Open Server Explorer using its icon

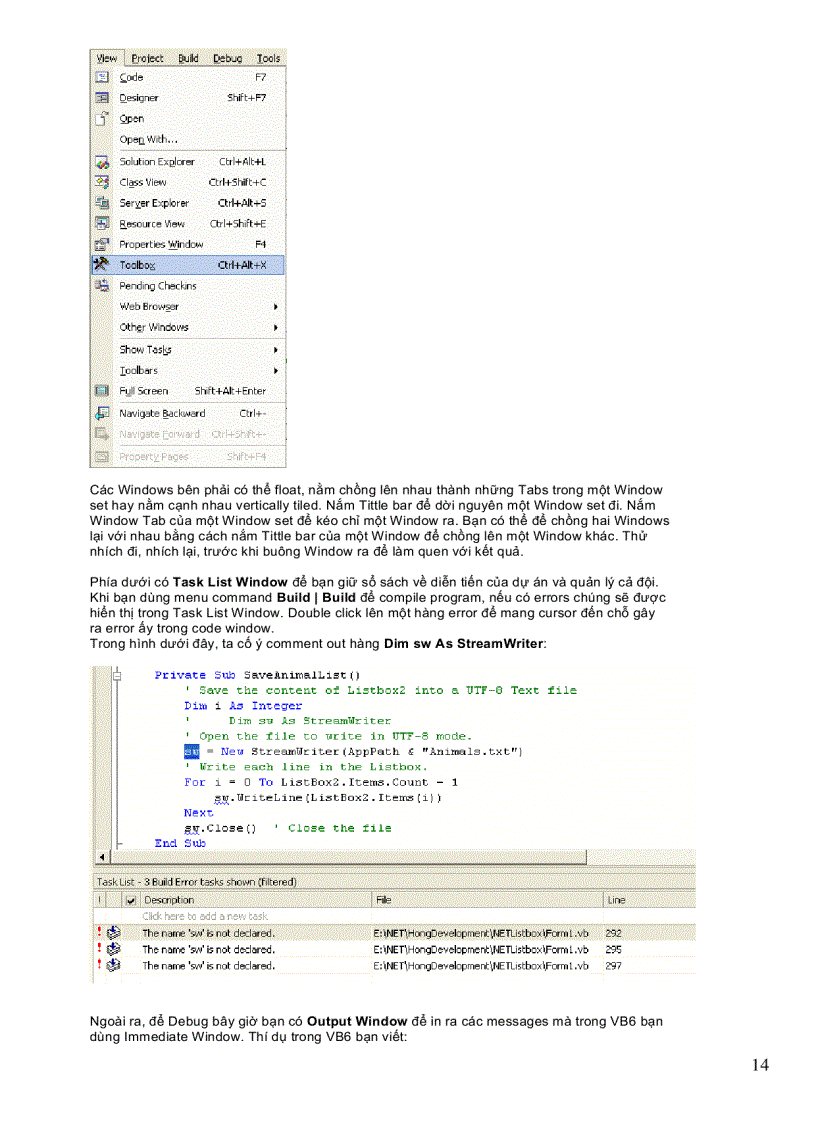102,203
